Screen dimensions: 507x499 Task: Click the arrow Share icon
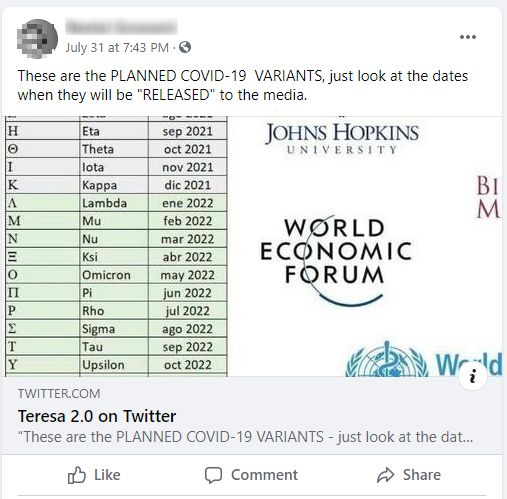coord(386,475)
